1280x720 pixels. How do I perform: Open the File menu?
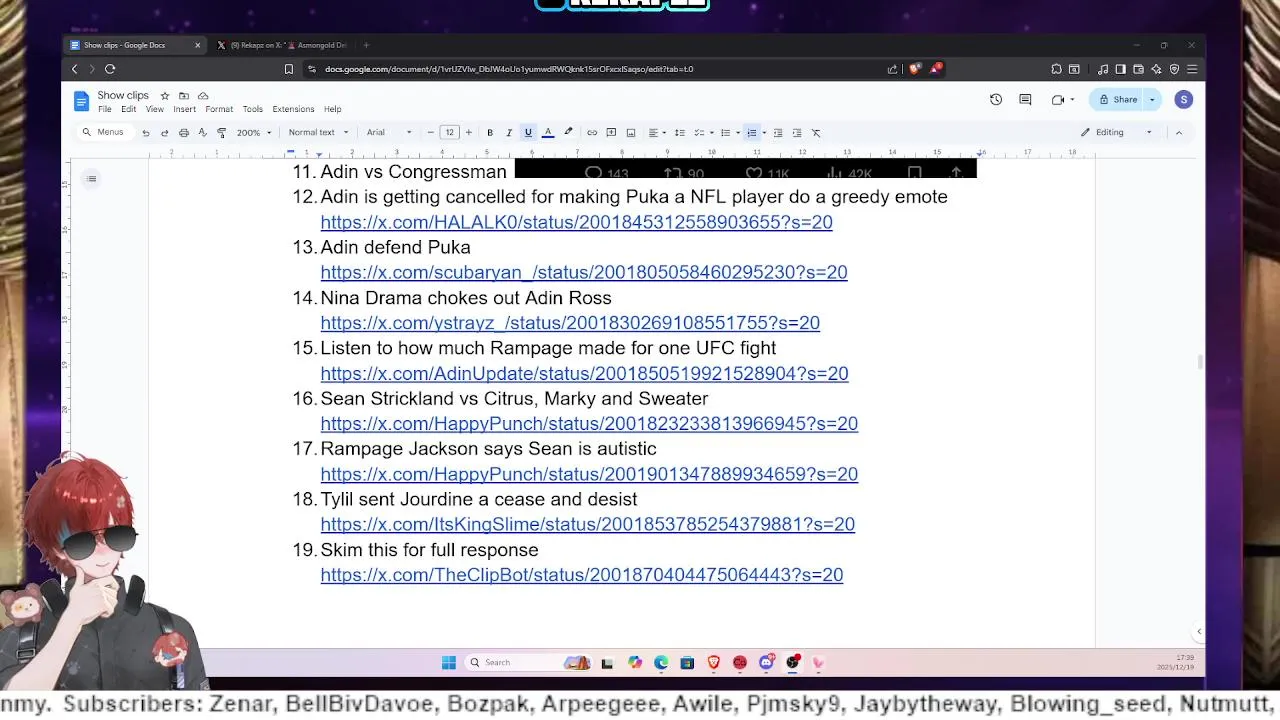[105, 109]
